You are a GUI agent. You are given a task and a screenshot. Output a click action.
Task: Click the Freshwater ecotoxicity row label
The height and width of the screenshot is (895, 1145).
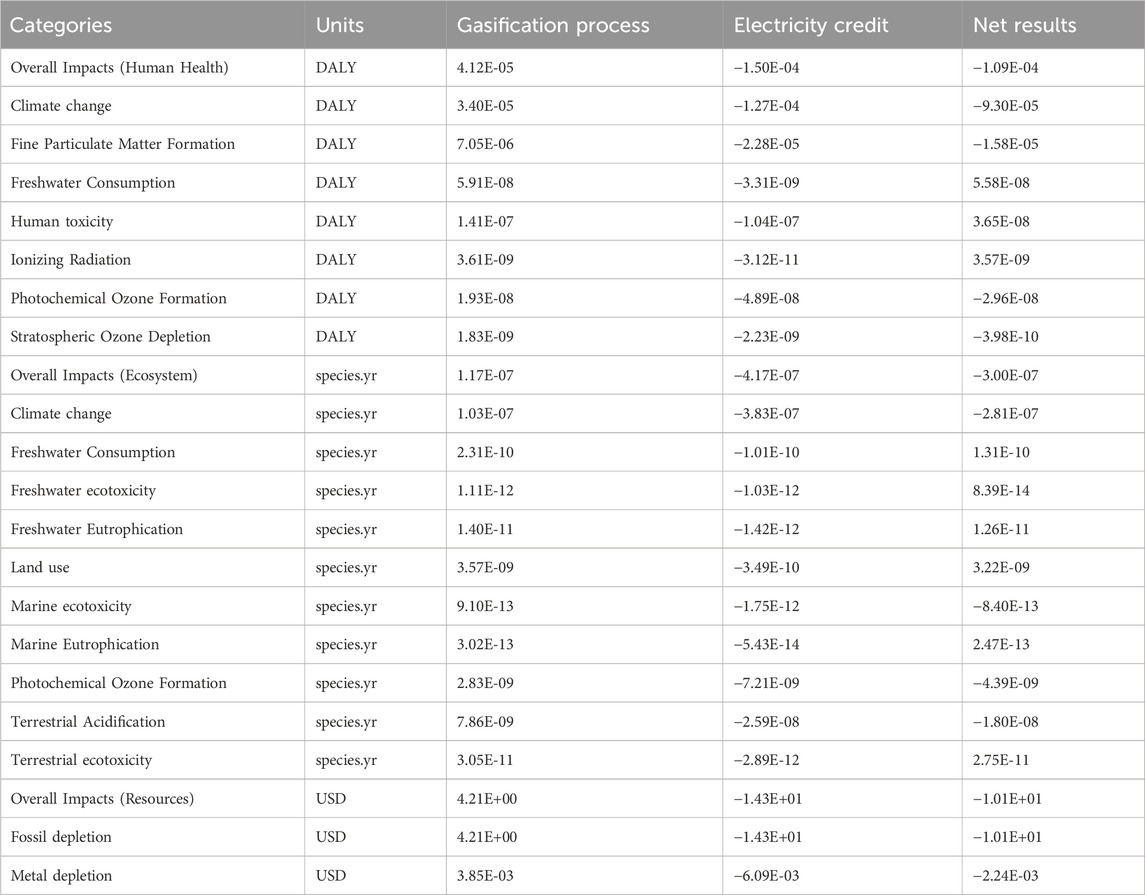[x=83, y=491]
